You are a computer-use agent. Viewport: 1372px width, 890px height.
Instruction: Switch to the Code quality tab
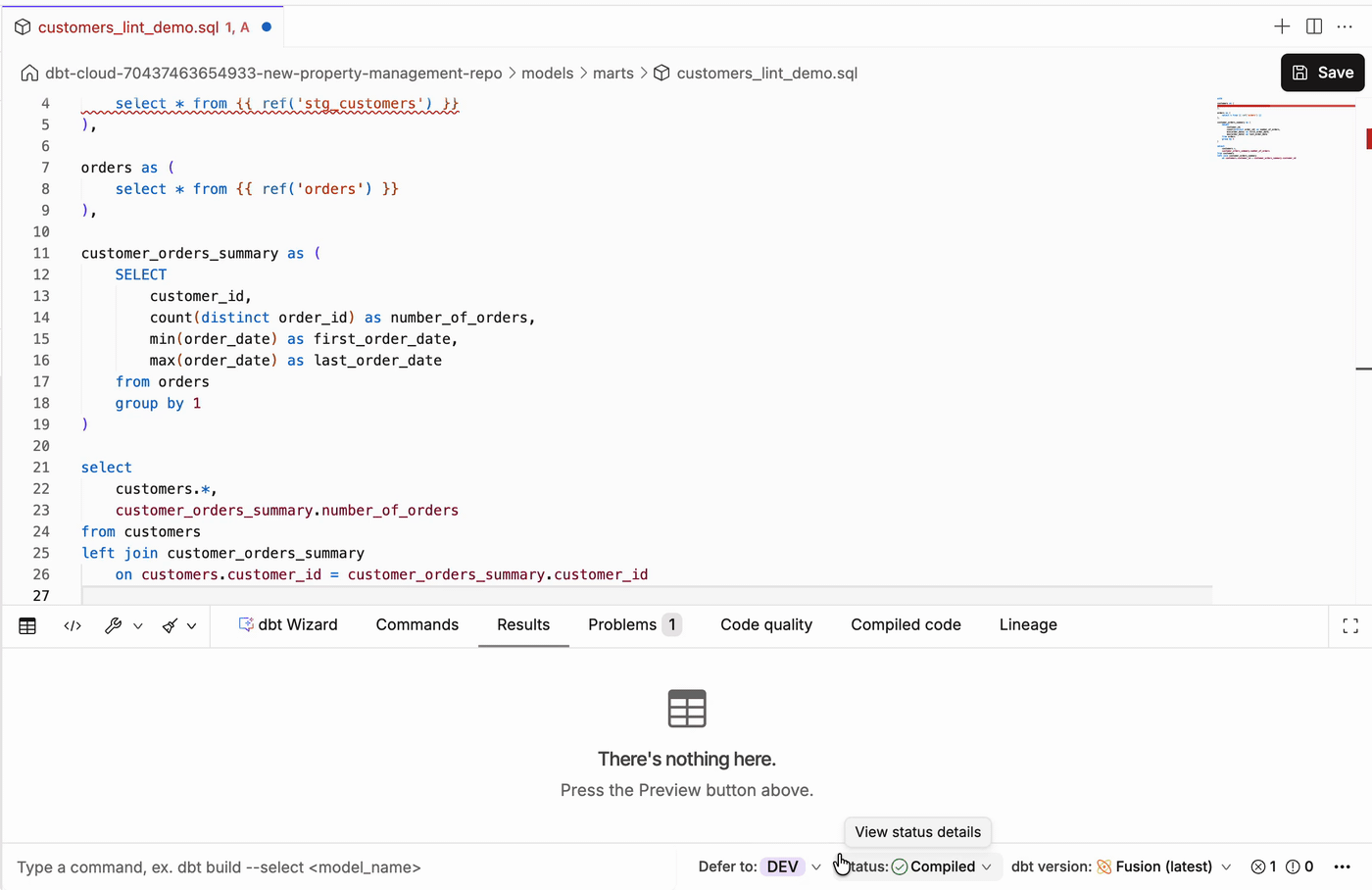[x=766, y=624]
